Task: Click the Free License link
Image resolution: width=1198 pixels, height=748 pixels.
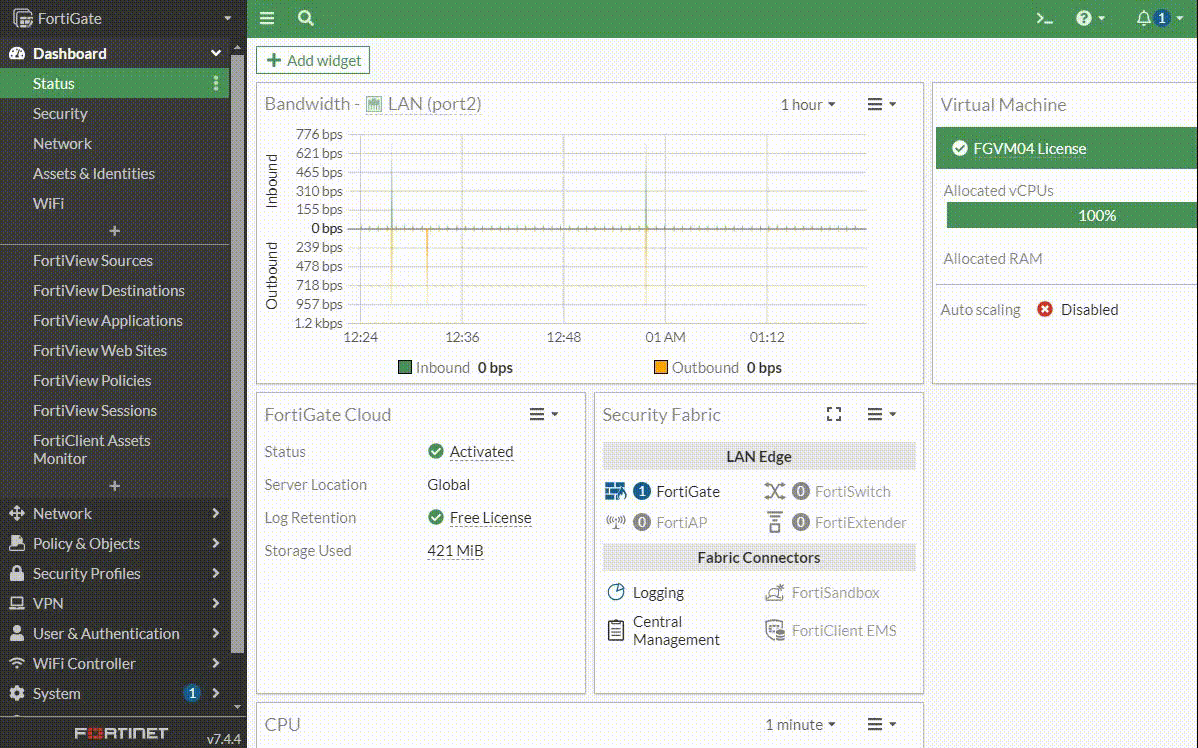Action: (x=491, y=518)
